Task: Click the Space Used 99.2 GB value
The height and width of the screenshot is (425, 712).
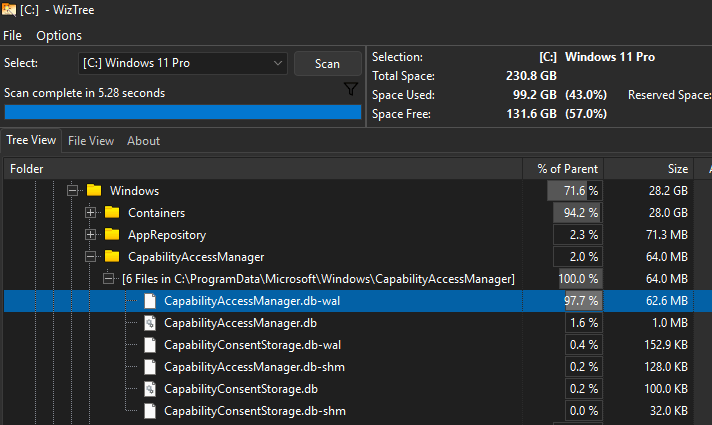Action: 534,95
